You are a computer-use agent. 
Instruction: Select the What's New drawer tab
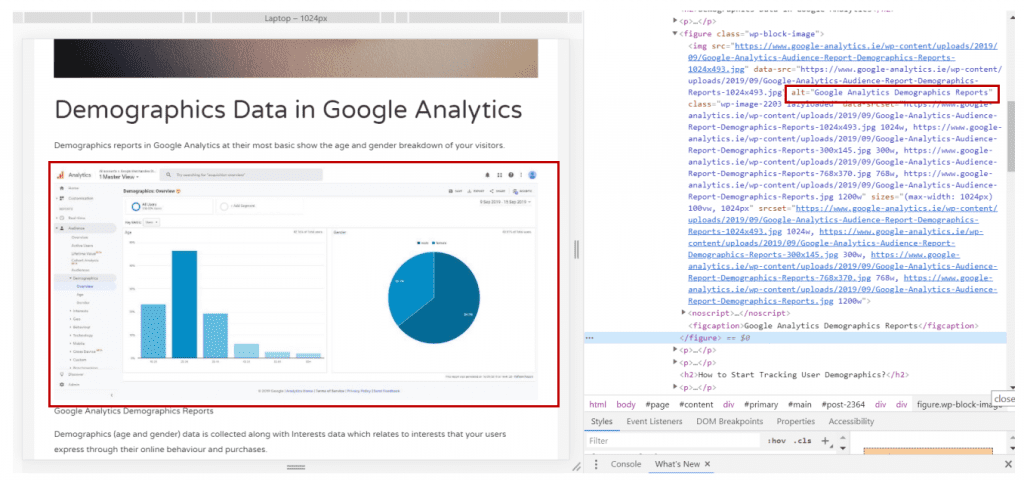coord(677,464)
